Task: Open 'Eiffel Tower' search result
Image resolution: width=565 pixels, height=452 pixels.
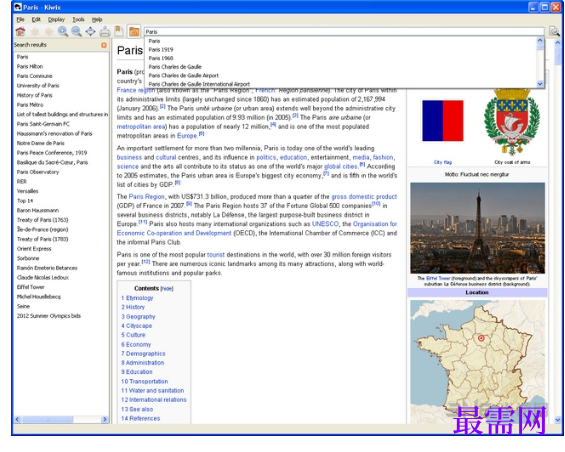Action: (x=31, y=287)
